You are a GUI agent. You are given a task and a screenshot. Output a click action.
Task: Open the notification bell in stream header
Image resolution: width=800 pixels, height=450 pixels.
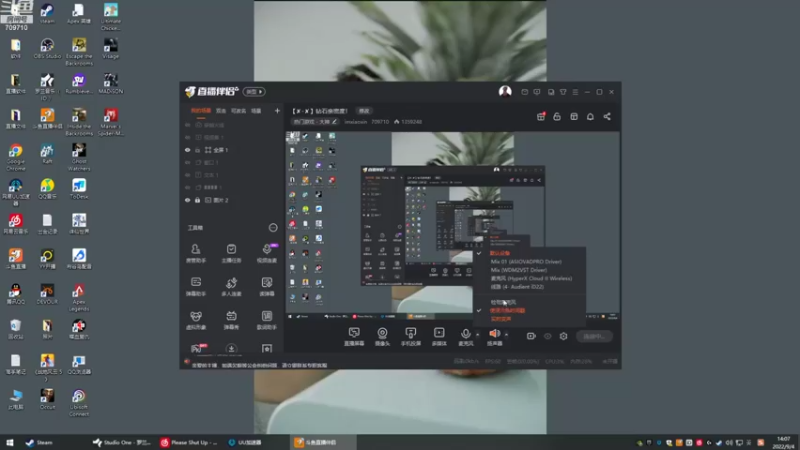[x=590, y=116]
